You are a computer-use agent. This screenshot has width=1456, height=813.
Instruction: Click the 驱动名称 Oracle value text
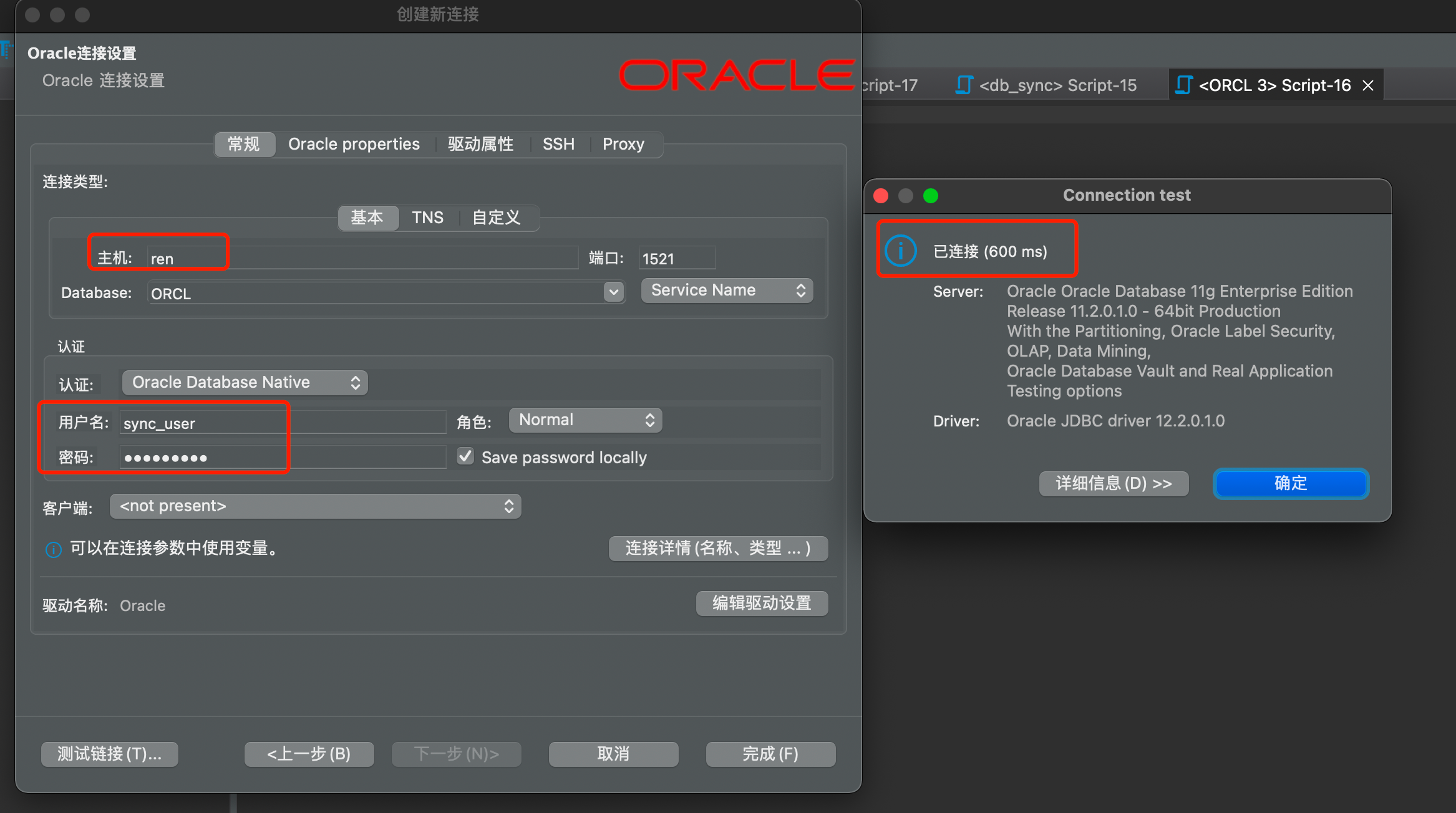[x=143, y=605]
